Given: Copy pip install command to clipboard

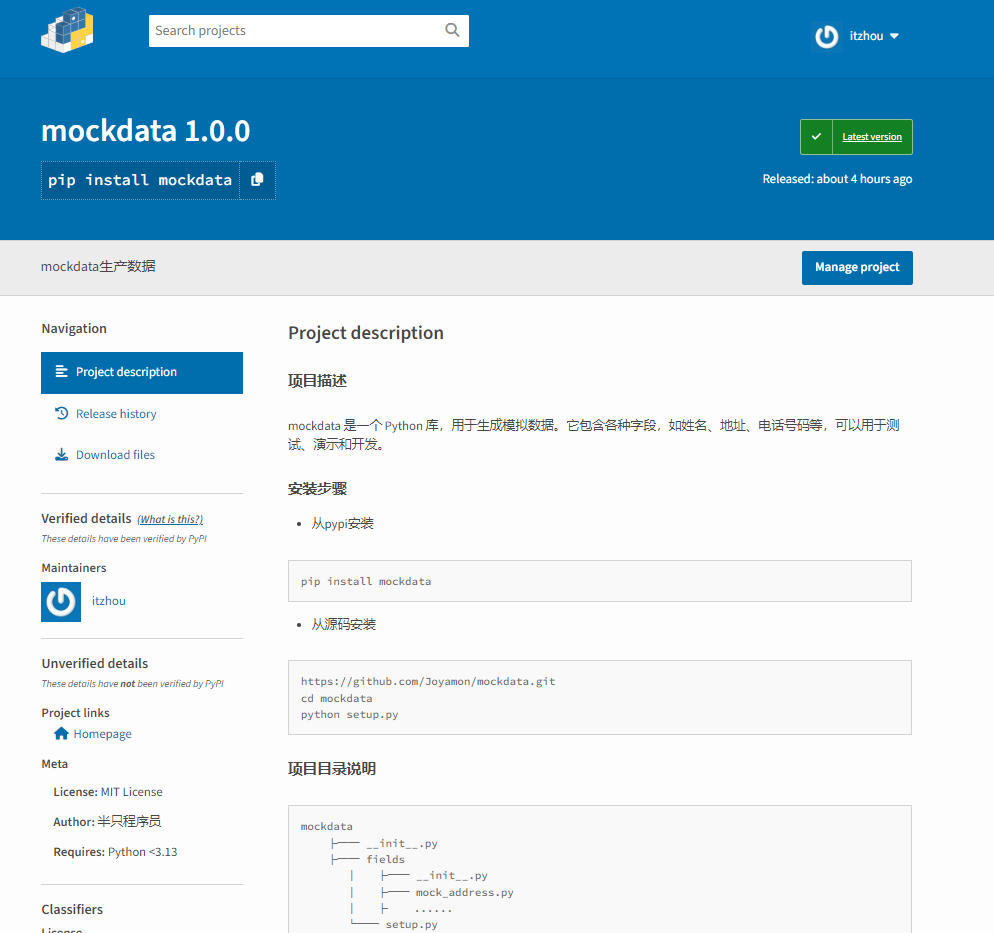Looking at the screenshot, I should [257, 180].
